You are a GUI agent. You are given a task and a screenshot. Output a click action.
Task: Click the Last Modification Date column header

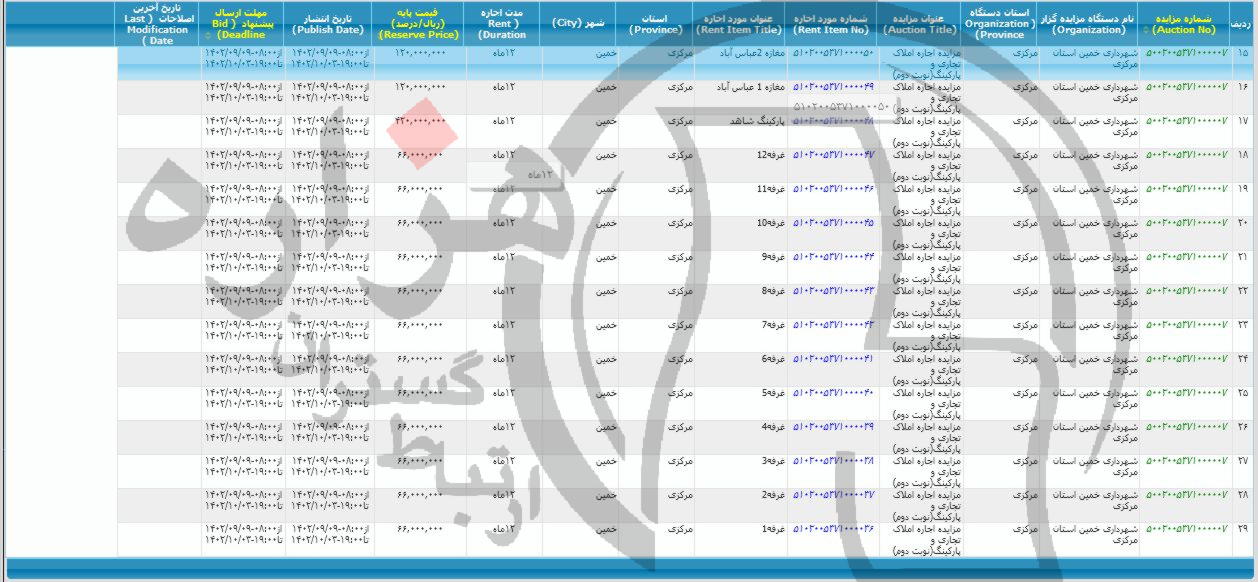pyautogui.click(x=160, y=23)
